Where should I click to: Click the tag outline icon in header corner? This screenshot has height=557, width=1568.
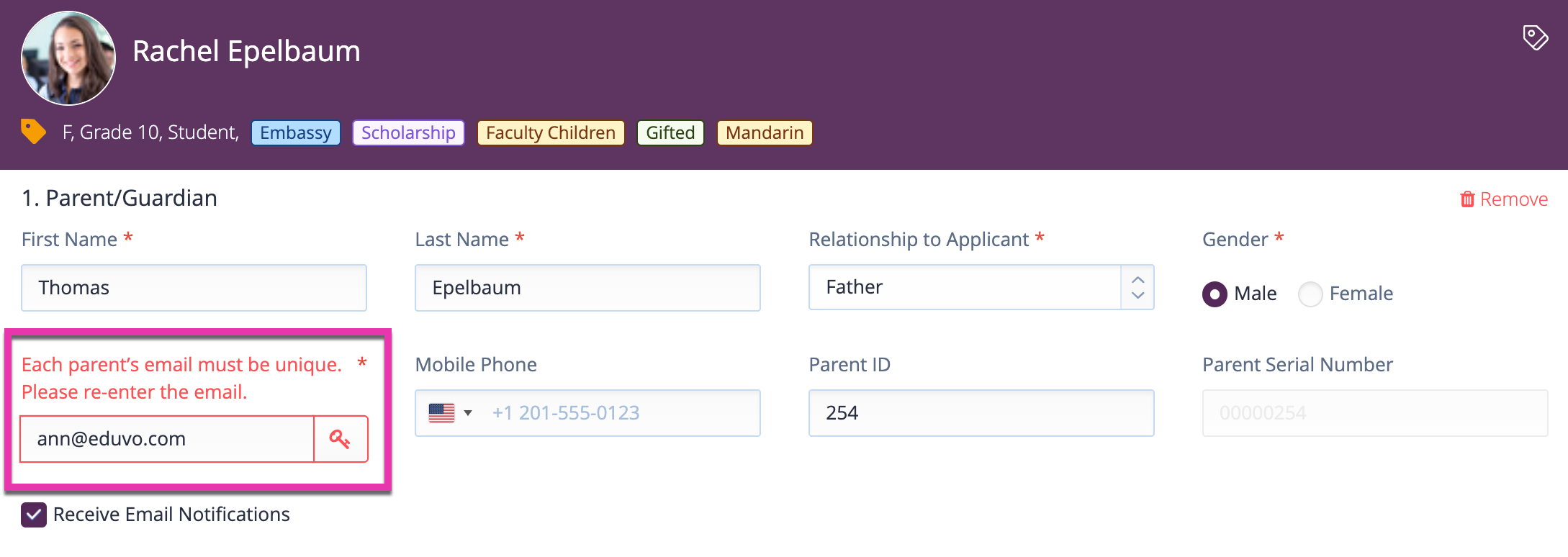1535,37
